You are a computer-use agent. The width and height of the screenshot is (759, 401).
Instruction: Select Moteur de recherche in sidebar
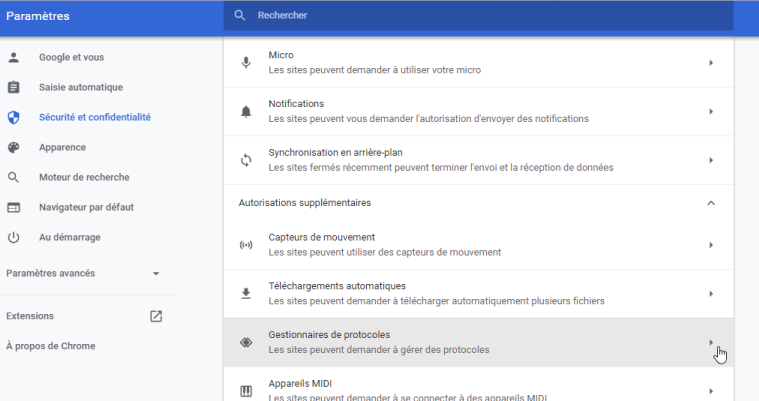84,177
